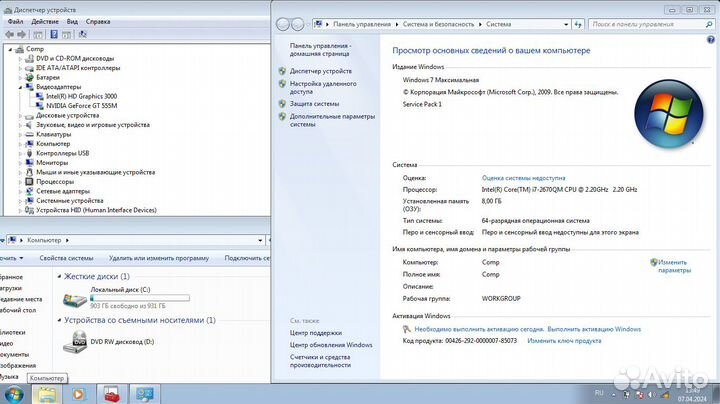Expand the Системные устройства node
Image resolution: width=720 pixels, height=404 pixels.
click(x=20, y=201)
